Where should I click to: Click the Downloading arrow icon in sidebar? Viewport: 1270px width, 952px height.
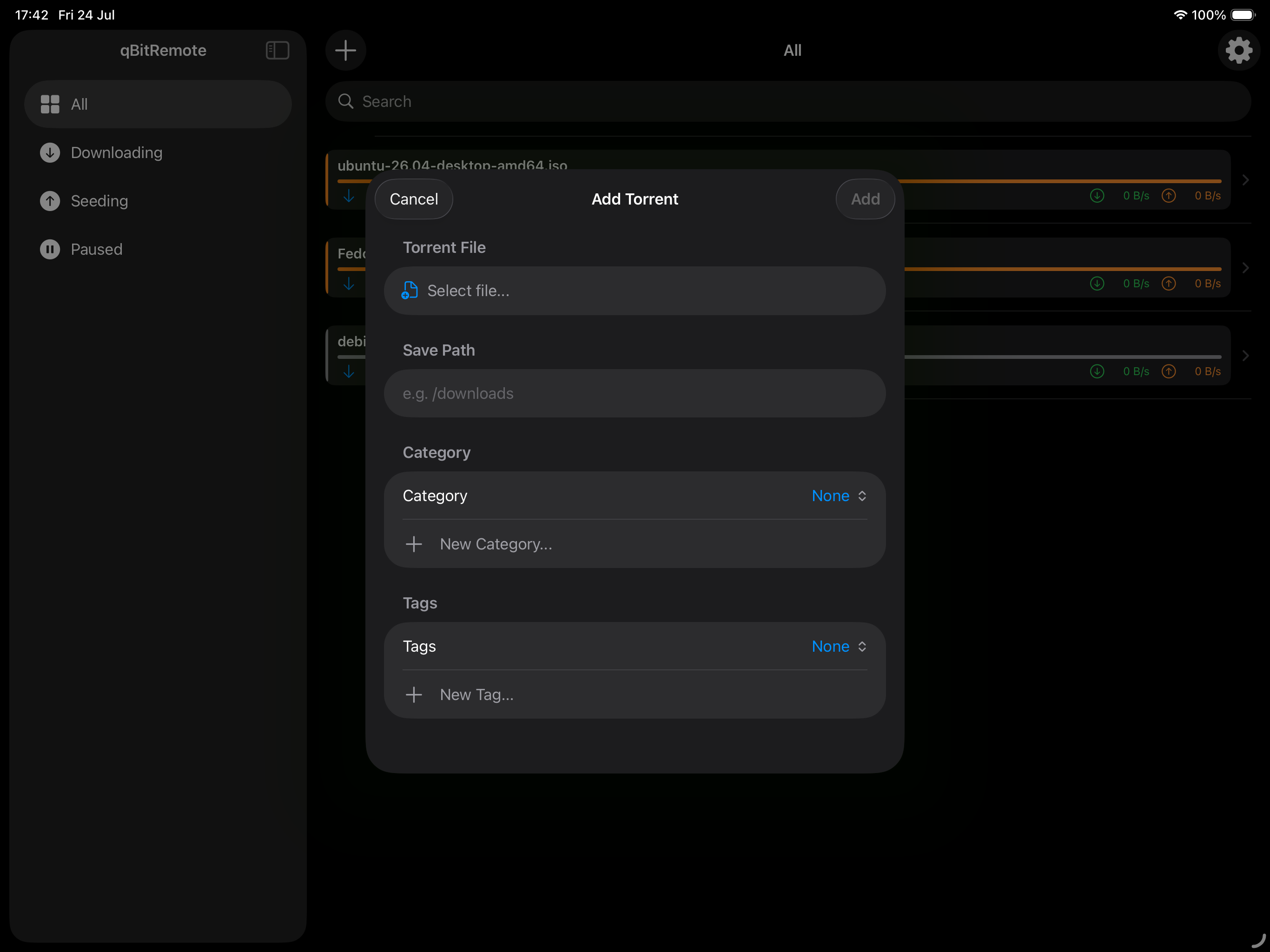50,153
